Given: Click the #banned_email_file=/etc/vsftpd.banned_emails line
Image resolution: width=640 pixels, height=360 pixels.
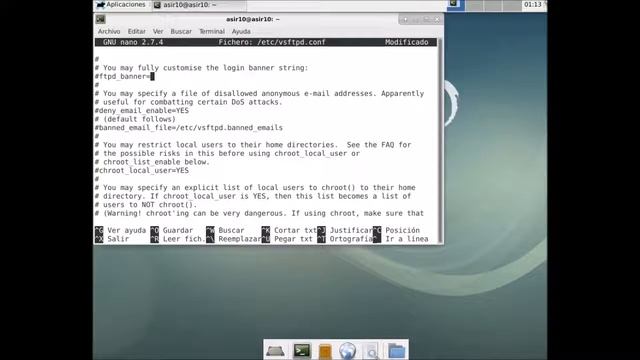Looking at the screenshot, I should (x=189, y=128).
